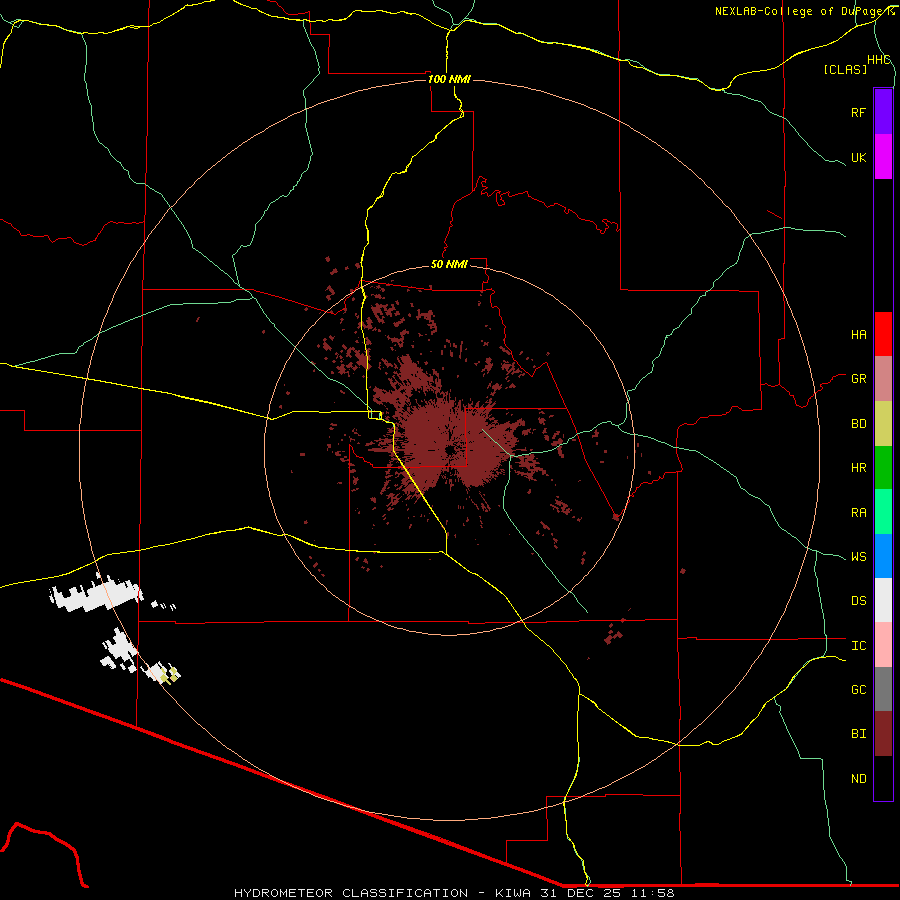
Task: Click the "HA" legend label
Action: (x=858, y=334)
